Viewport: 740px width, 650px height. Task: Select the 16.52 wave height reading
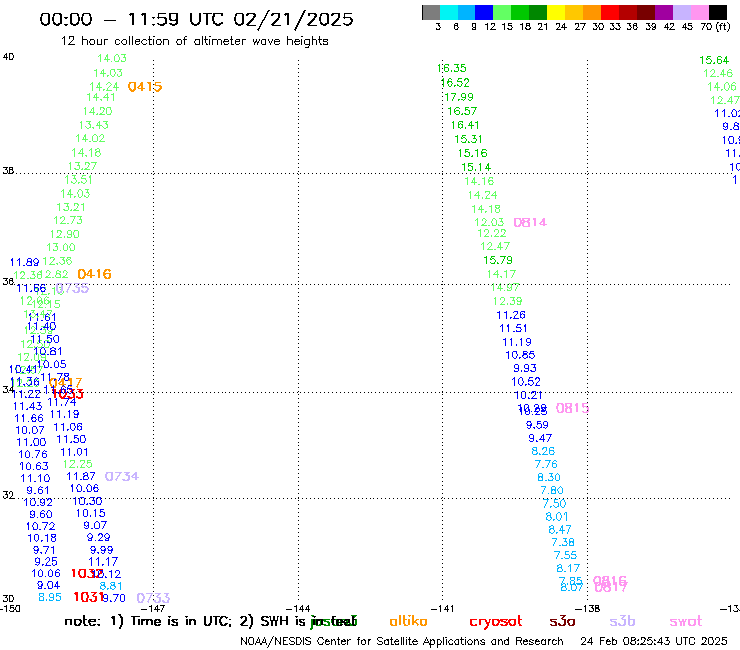455,83
